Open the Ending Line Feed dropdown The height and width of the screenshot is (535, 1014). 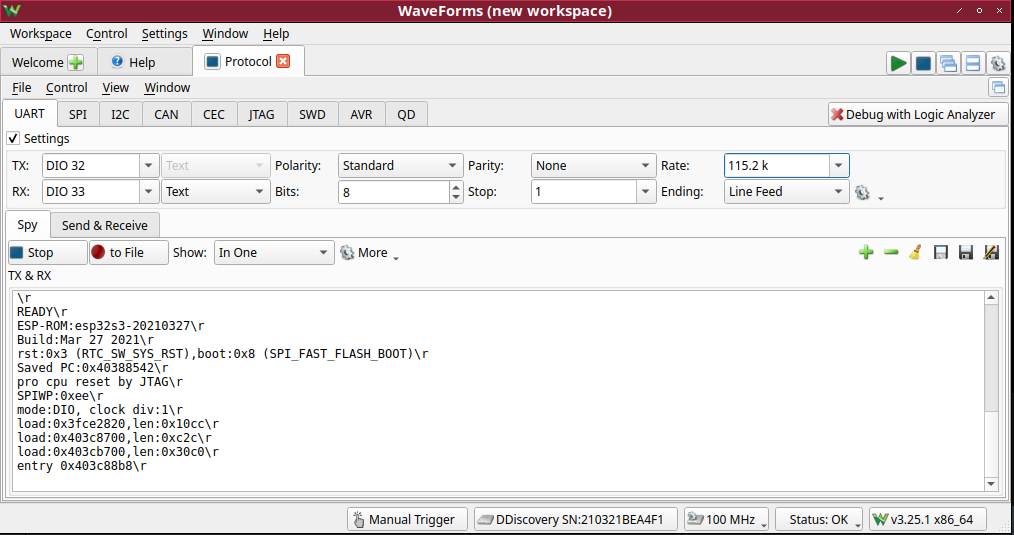click(x=786, y=191)
